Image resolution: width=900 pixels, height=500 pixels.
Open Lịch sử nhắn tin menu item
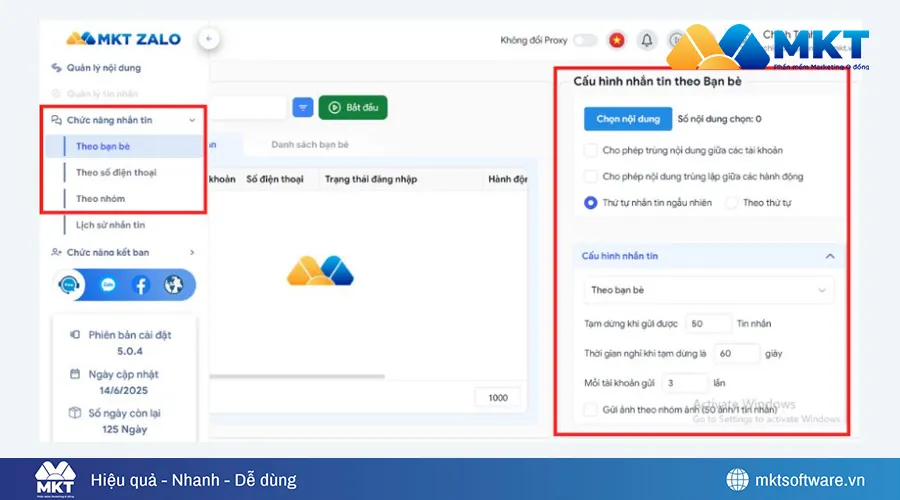110,225
